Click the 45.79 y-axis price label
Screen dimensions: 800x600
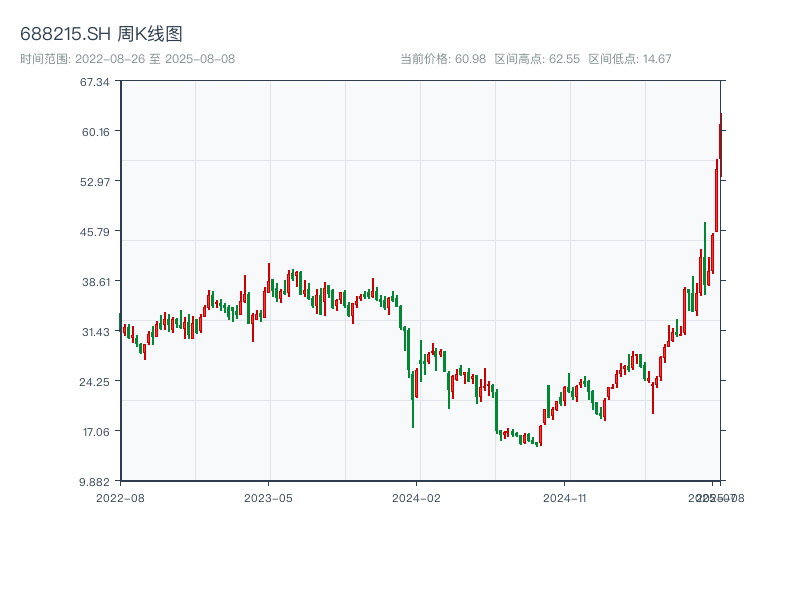[x=95, y=231]
